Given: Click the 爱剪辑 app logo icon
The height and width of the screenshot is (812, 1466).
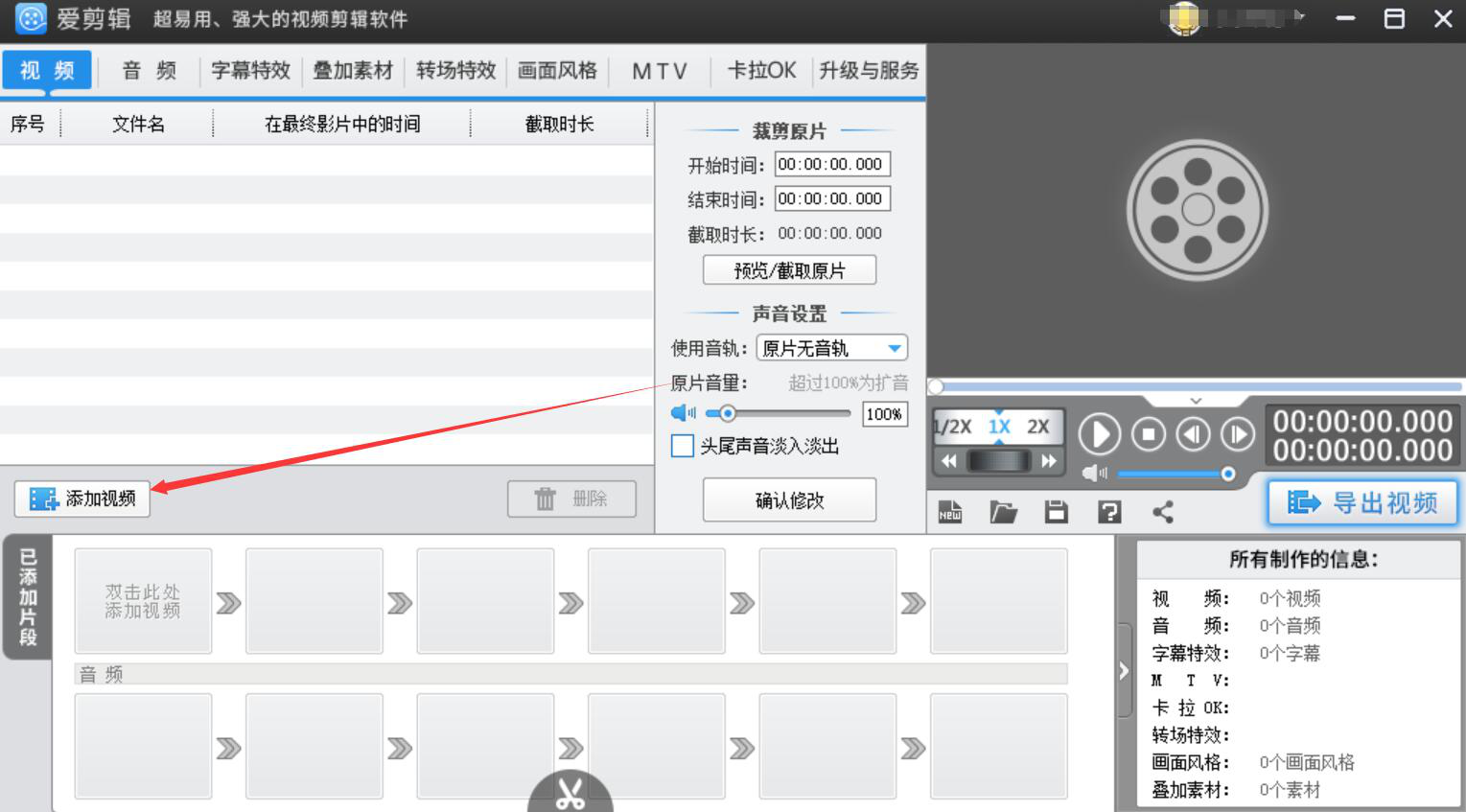Looking at the screenshot, I should point(31,18).
